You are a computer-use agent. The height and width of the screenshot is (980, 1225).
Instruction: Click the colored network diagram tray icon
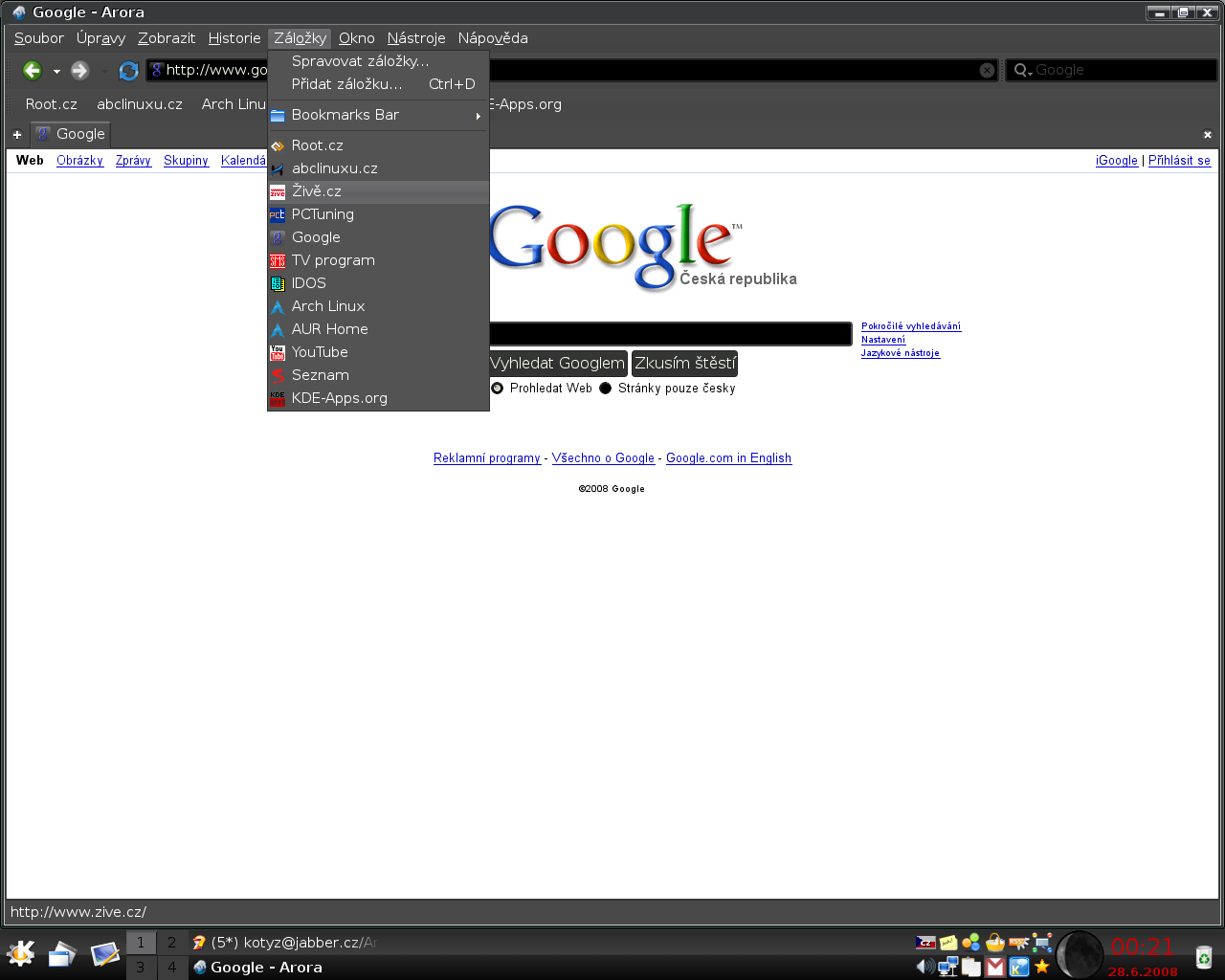click(1043, 943)
